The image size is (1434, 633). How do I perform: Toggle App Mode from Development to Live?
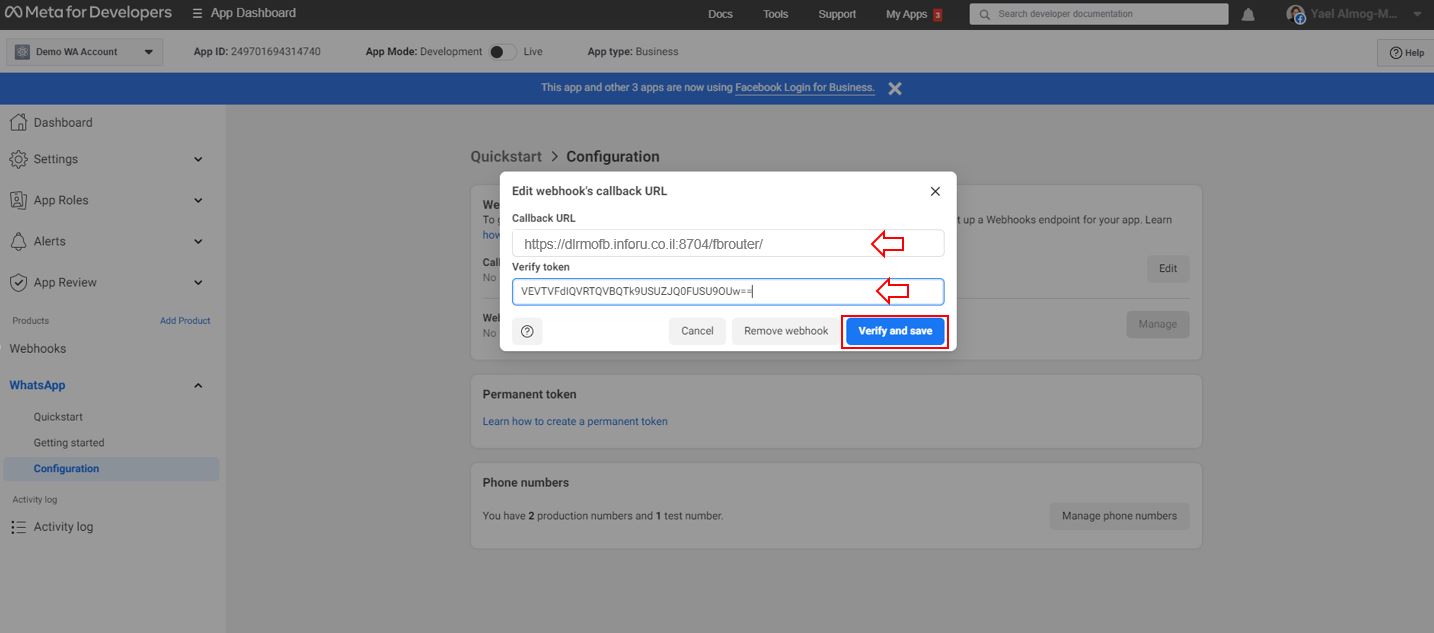502,52
